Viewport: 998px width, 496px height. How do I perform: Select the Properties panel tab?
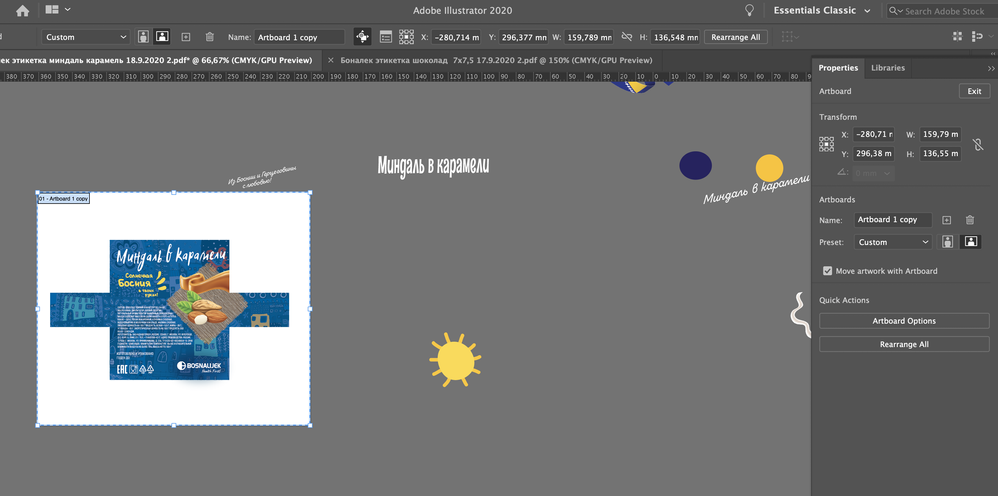coord(838,68)
